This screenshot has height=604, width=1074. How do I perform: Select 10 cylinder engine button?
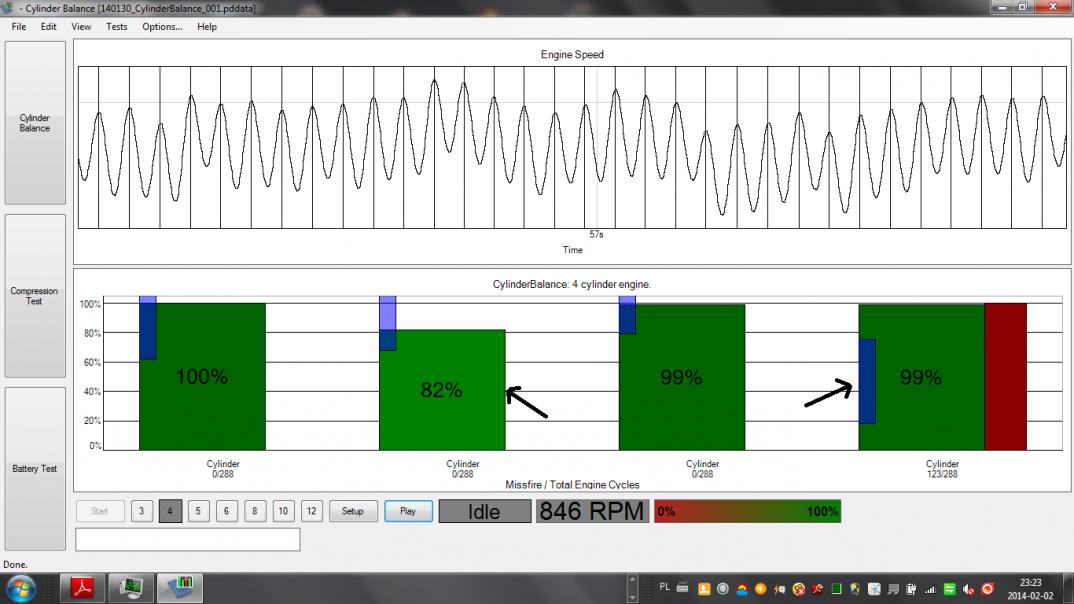click(283, 511)
